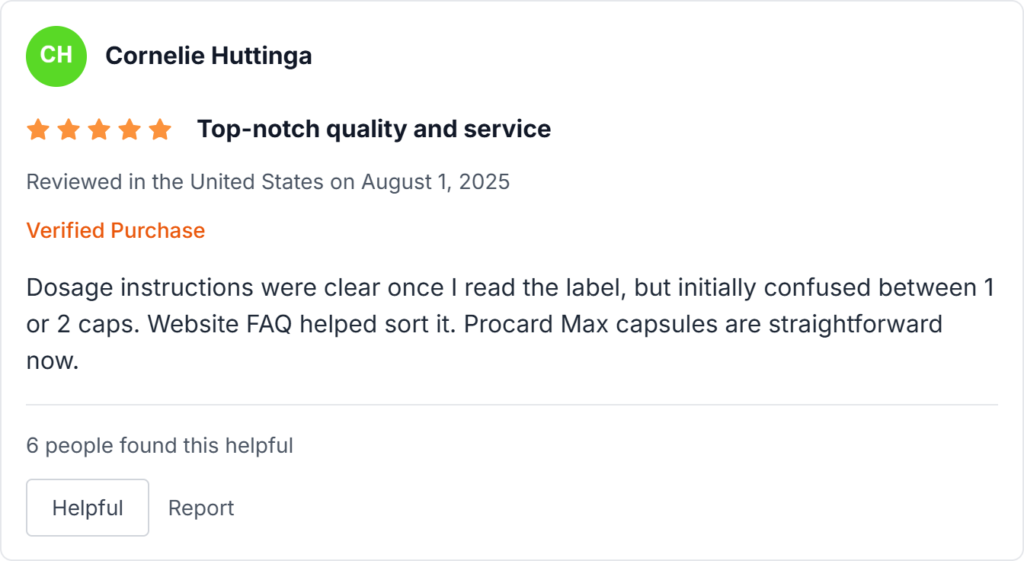
Task: Click the fifth orange rating star
Action: (x=160, y=129)
